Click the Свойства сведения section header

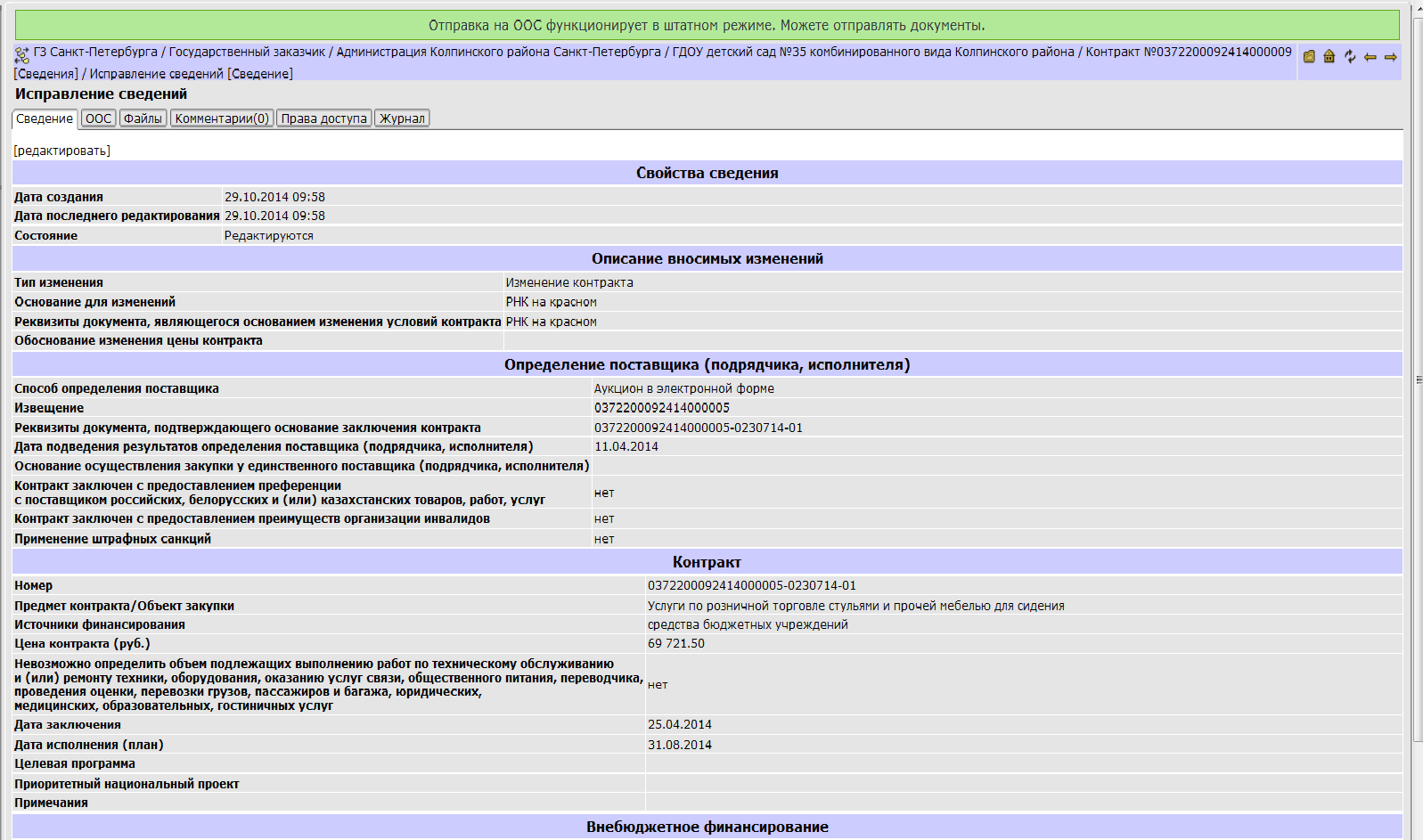tap(707, 173)
